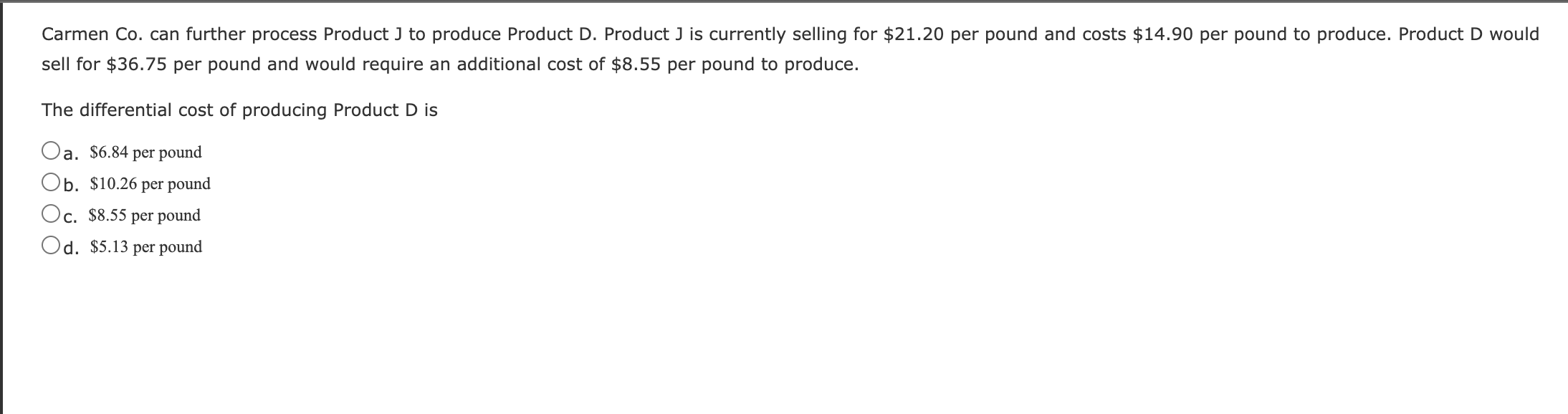
Task: Click the '$8.55 per pound' answer choice text
Action: 144,215
